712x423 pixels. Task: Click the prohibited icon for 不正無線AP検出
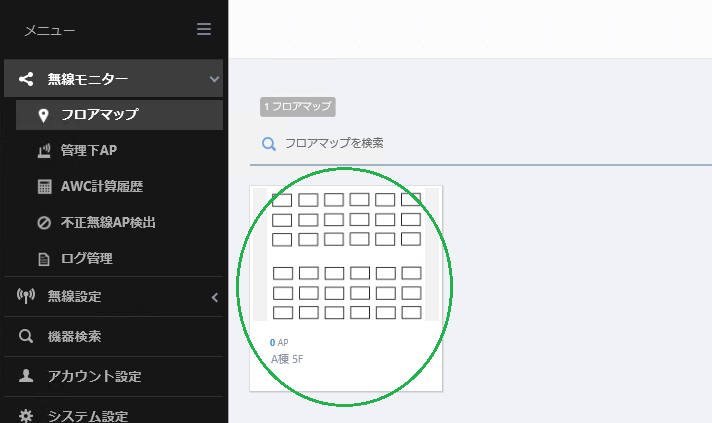44,222
